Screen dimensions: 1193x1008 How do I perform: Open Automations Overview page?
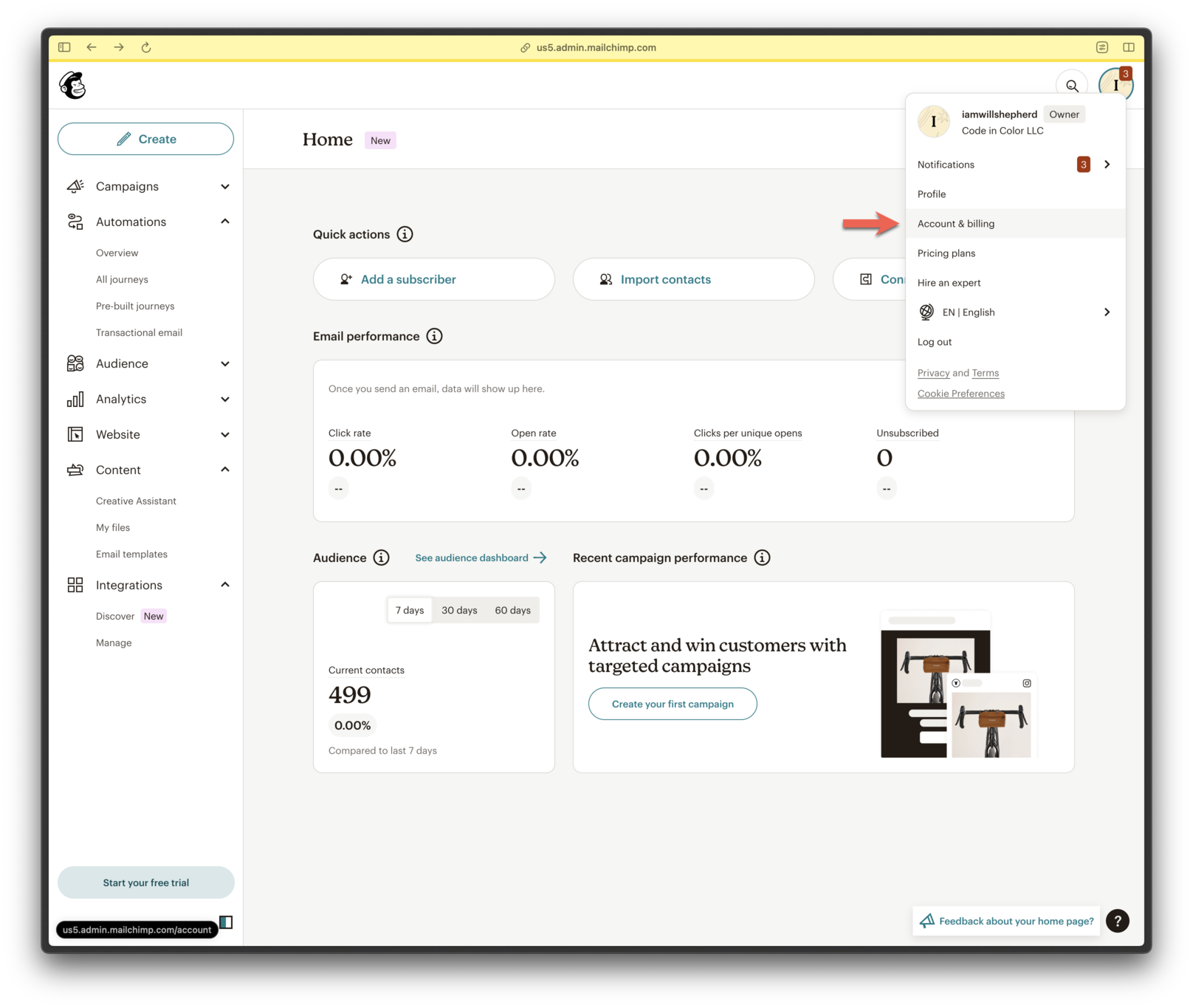(117, 253)
